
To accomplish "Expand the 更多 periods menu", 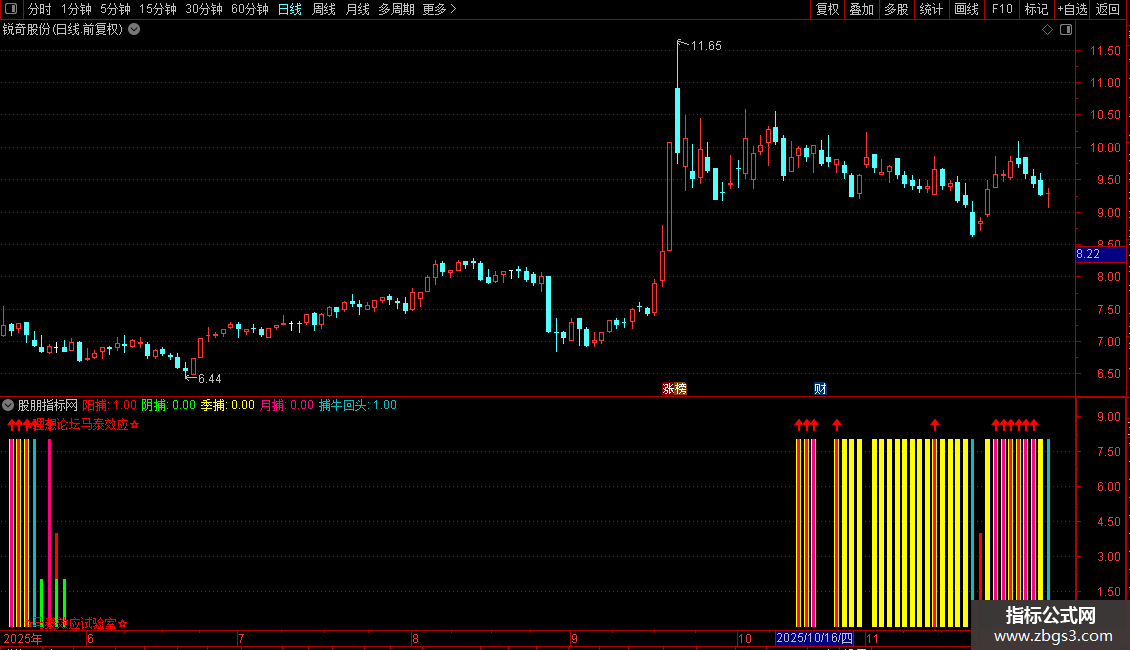I will coord(439,9).
